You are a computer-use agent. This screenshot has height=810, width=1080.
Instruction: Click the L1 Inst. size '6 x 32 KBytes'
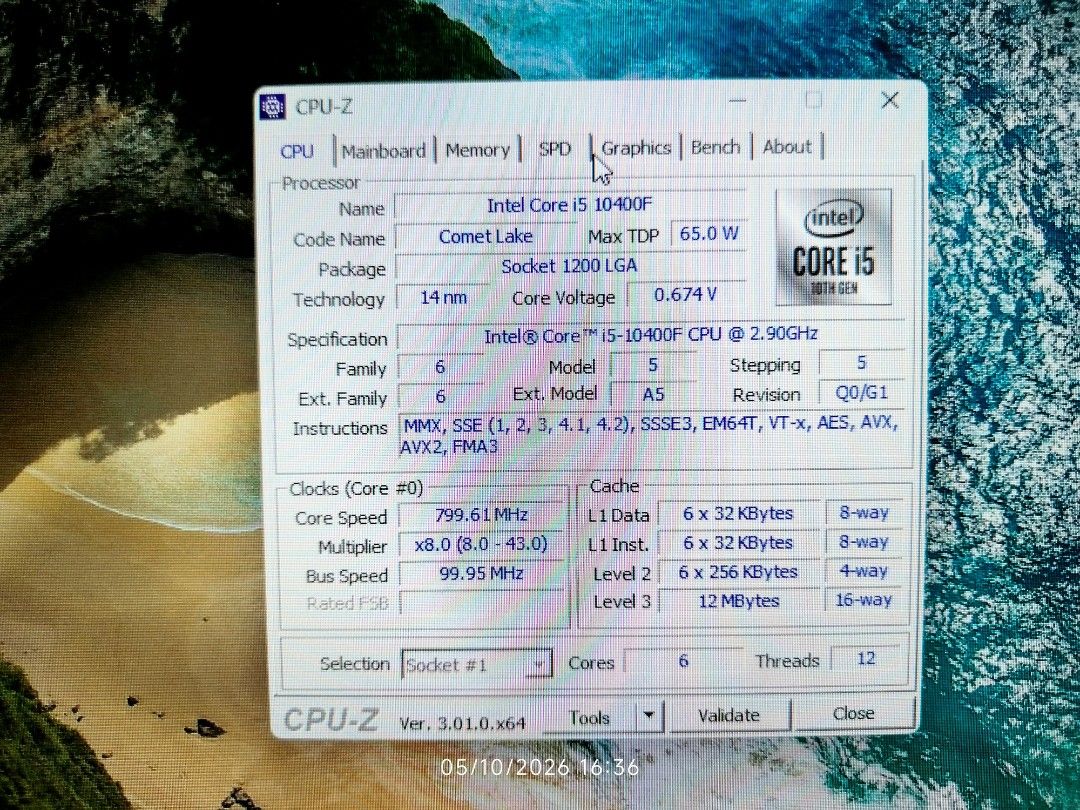(x=738, y=543)
